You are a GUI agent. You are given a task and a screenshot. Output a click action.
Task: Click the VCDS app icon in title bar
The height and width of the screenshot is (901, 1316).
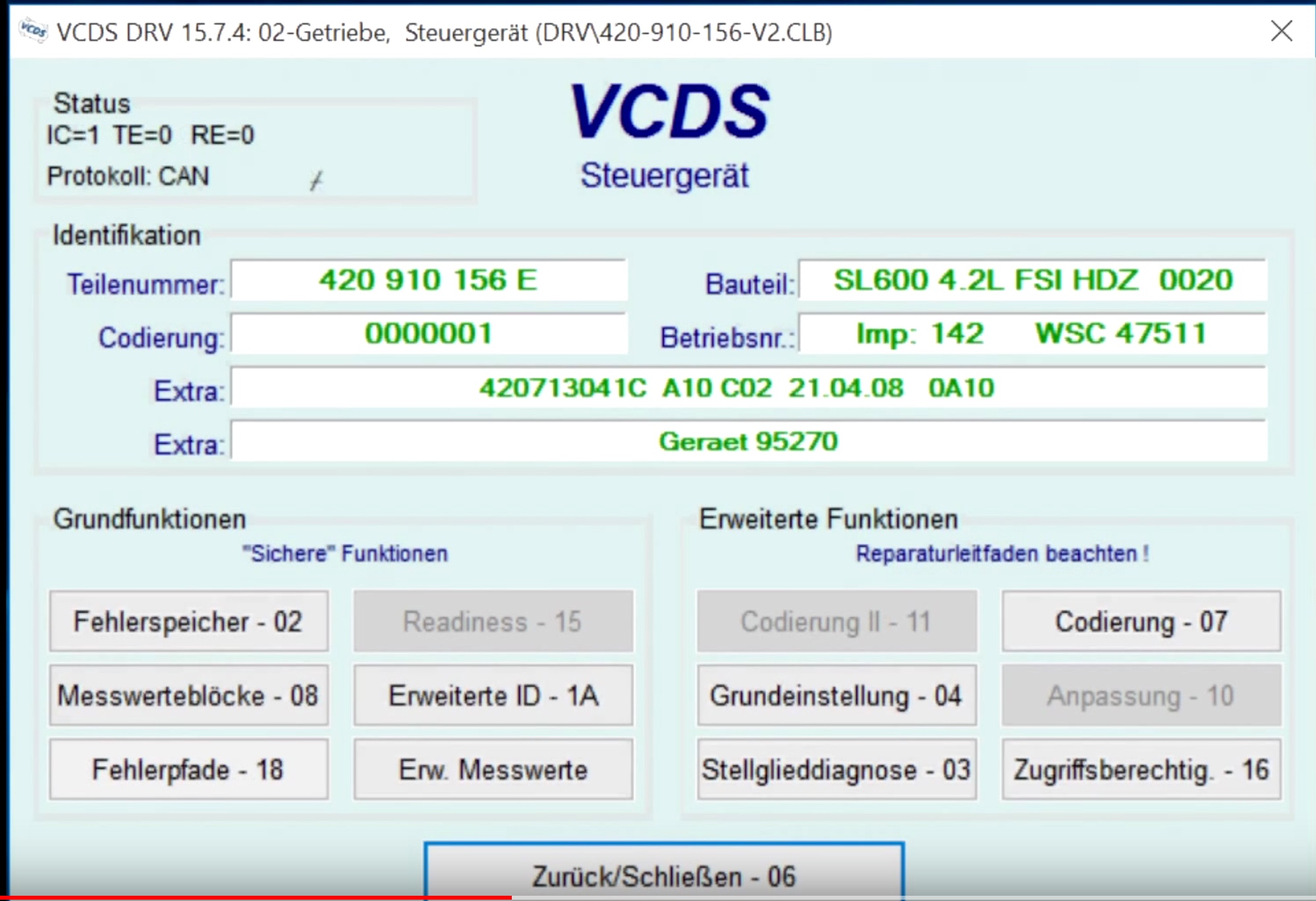click(x=33, y=30)
